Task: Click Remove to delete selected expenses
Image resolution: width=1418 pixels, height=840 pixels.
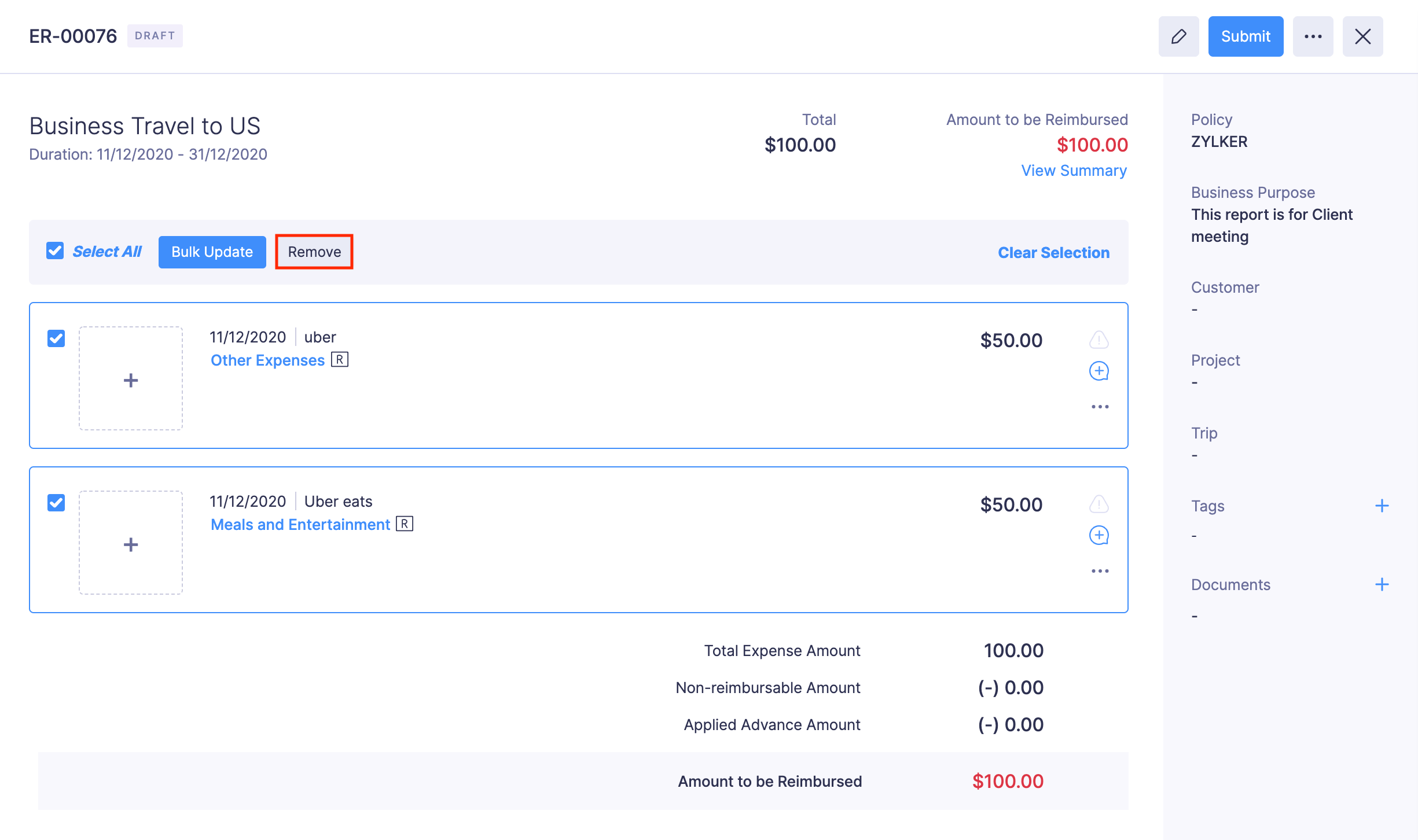Action: (x=314, y=252)
